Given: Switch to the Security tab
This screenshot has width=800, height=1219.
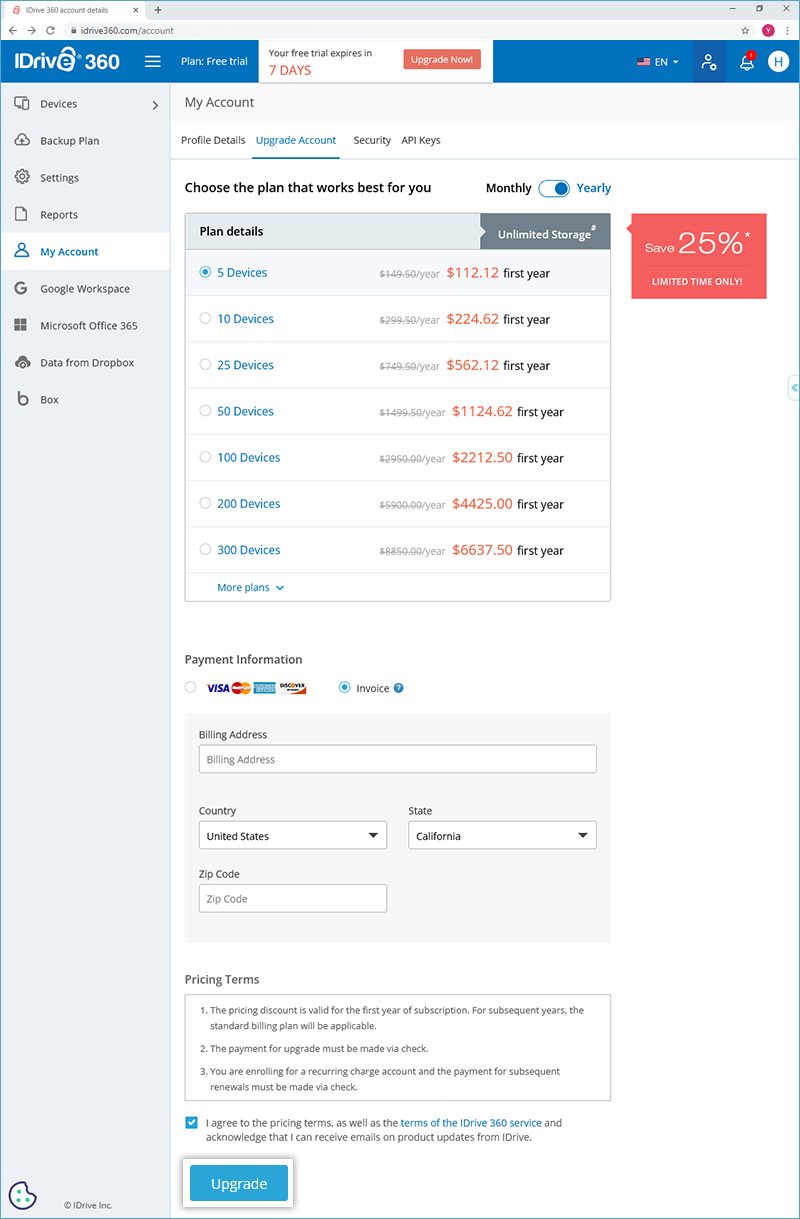Looking at the screenshot, I should point(372,140).
